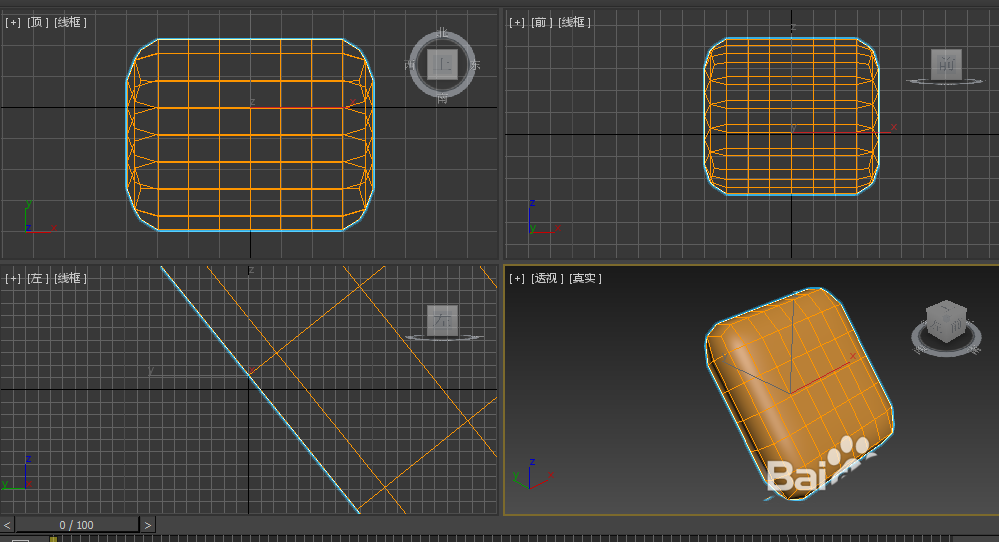This screenshot has width=999, height=542.
Task: Step time slider forward with > arrow
Action: click(147, 525)
